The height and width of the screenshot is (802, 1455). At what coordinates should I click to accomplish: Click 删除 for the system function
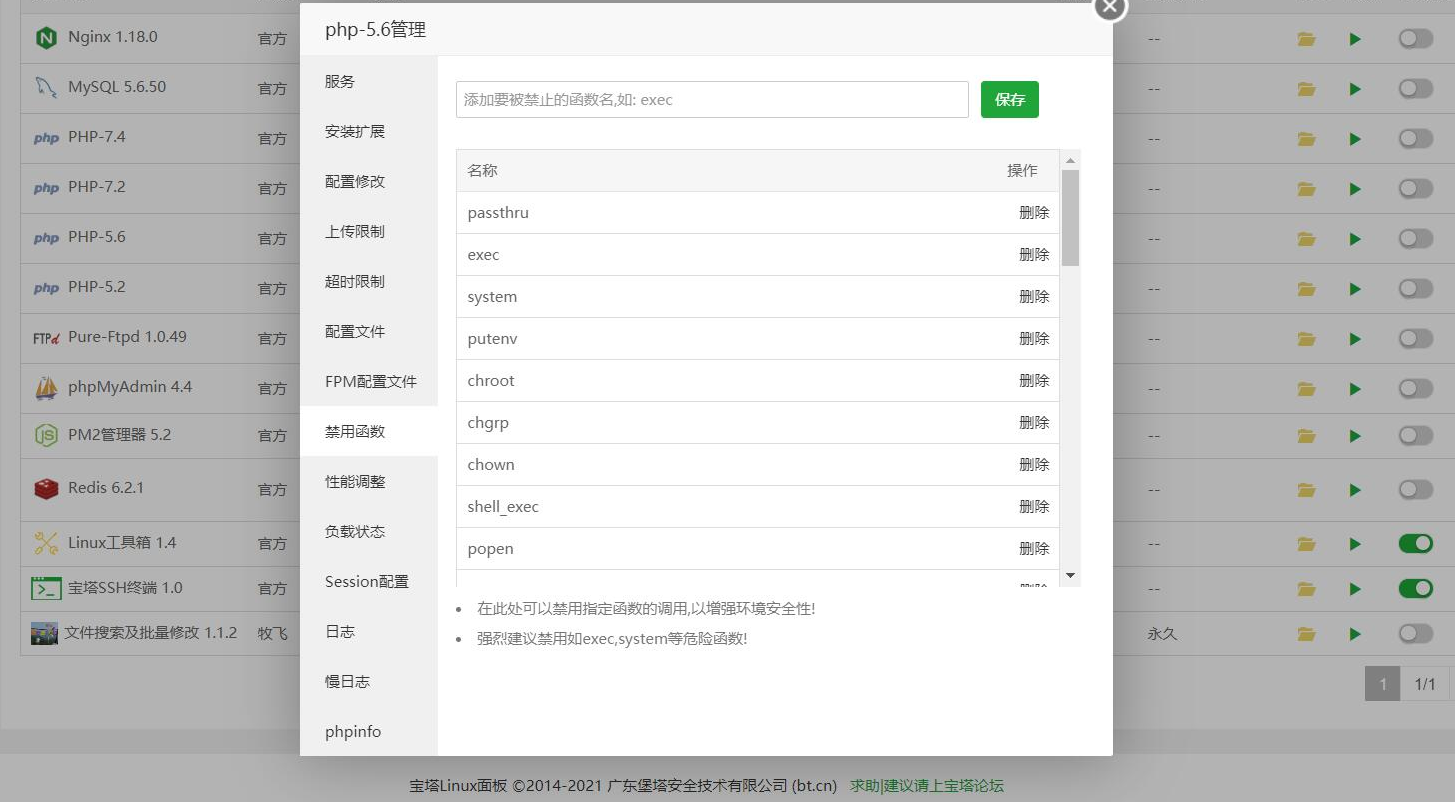[x=1034, y=297]
